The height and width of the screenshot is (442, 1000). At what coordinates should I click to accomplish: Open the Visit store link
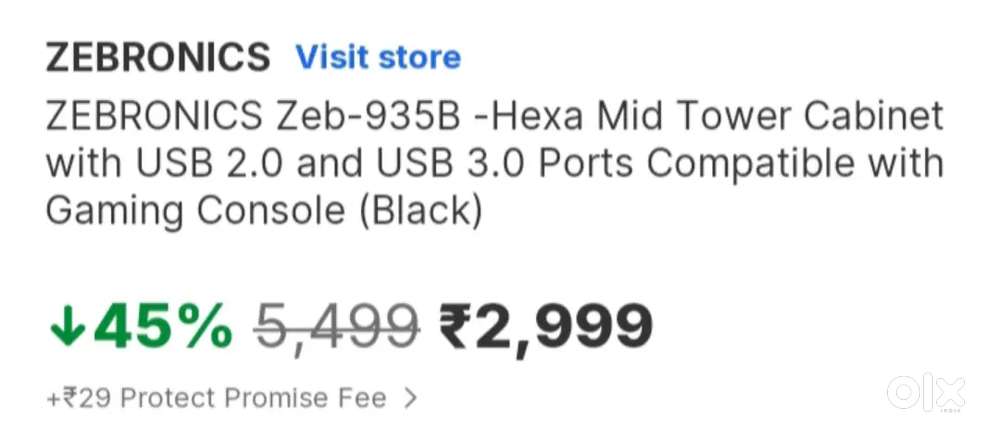[378, 57]
